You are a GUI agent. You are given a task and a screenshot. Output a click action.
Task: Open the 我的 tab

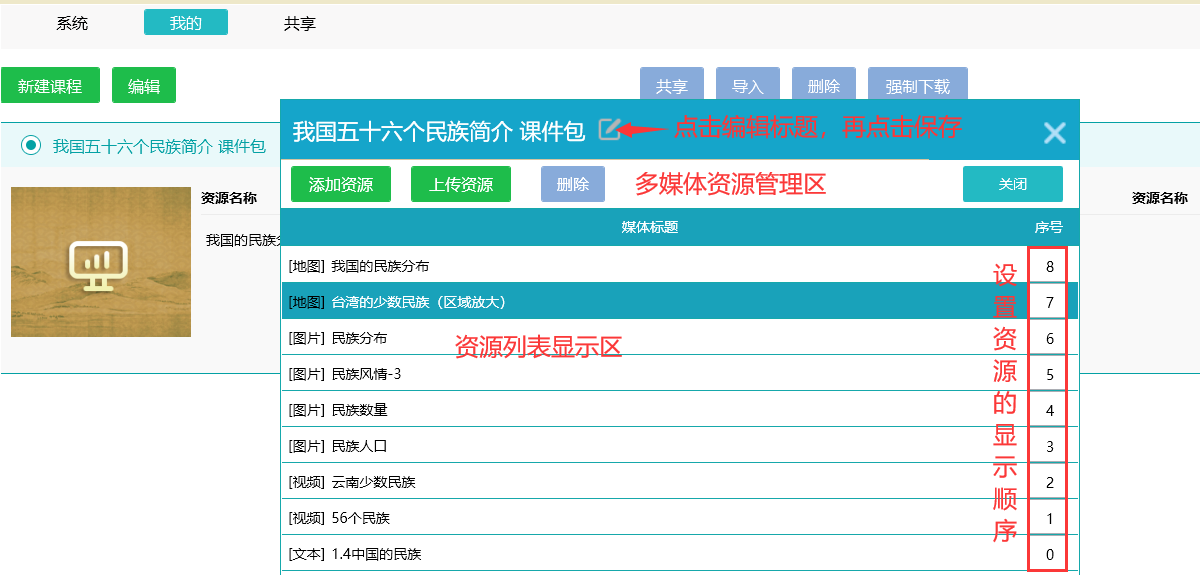point(186,23)
